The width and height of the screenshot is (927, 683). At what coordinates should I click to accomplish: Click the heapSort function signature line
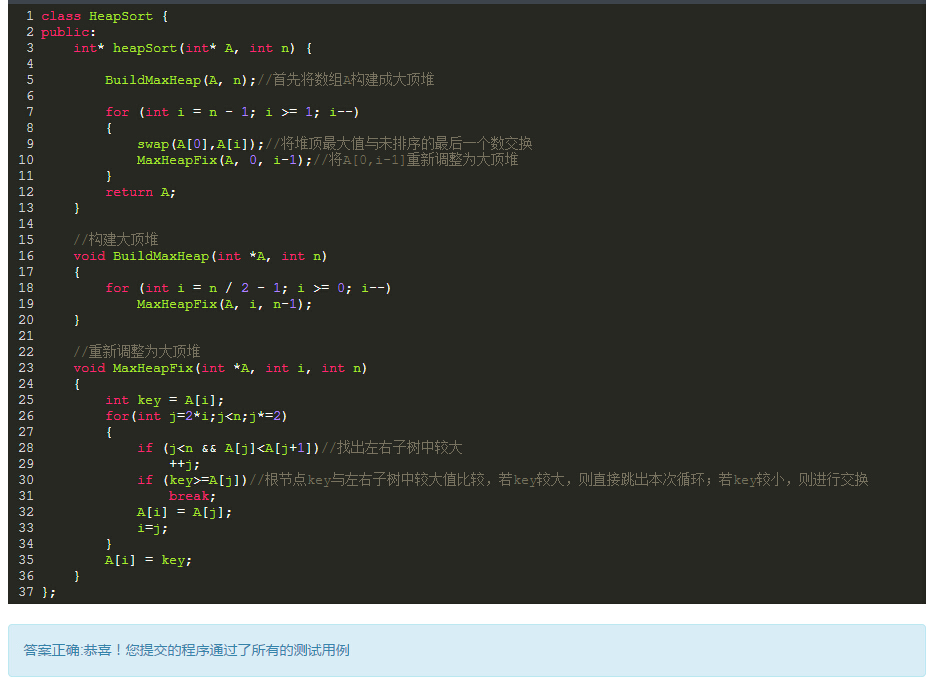(x=193, y=48)
